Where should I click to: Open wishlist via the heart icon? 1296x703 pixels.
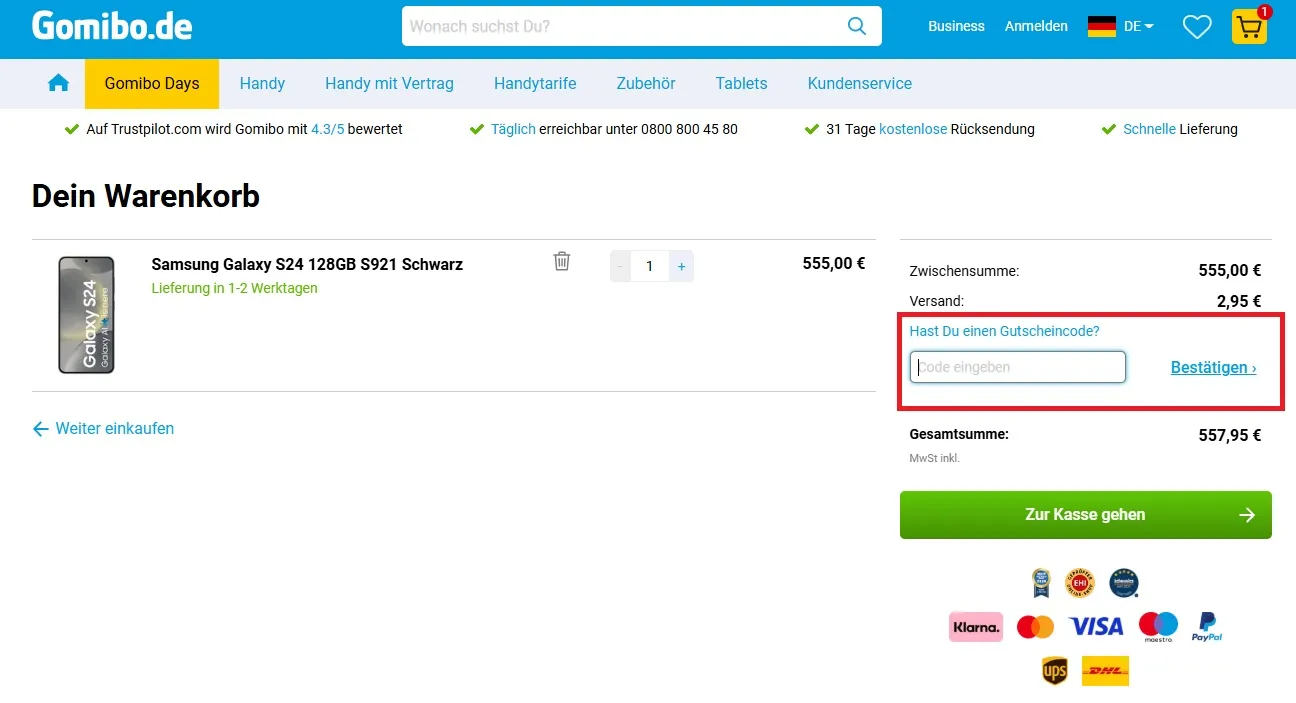coord(1196,27)
